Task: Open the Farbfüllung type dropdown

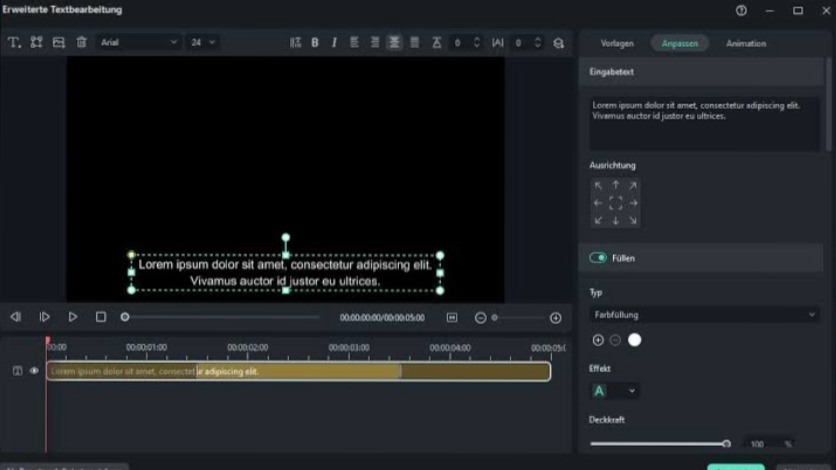Action: pyautogui.click(x=704, y=315)
